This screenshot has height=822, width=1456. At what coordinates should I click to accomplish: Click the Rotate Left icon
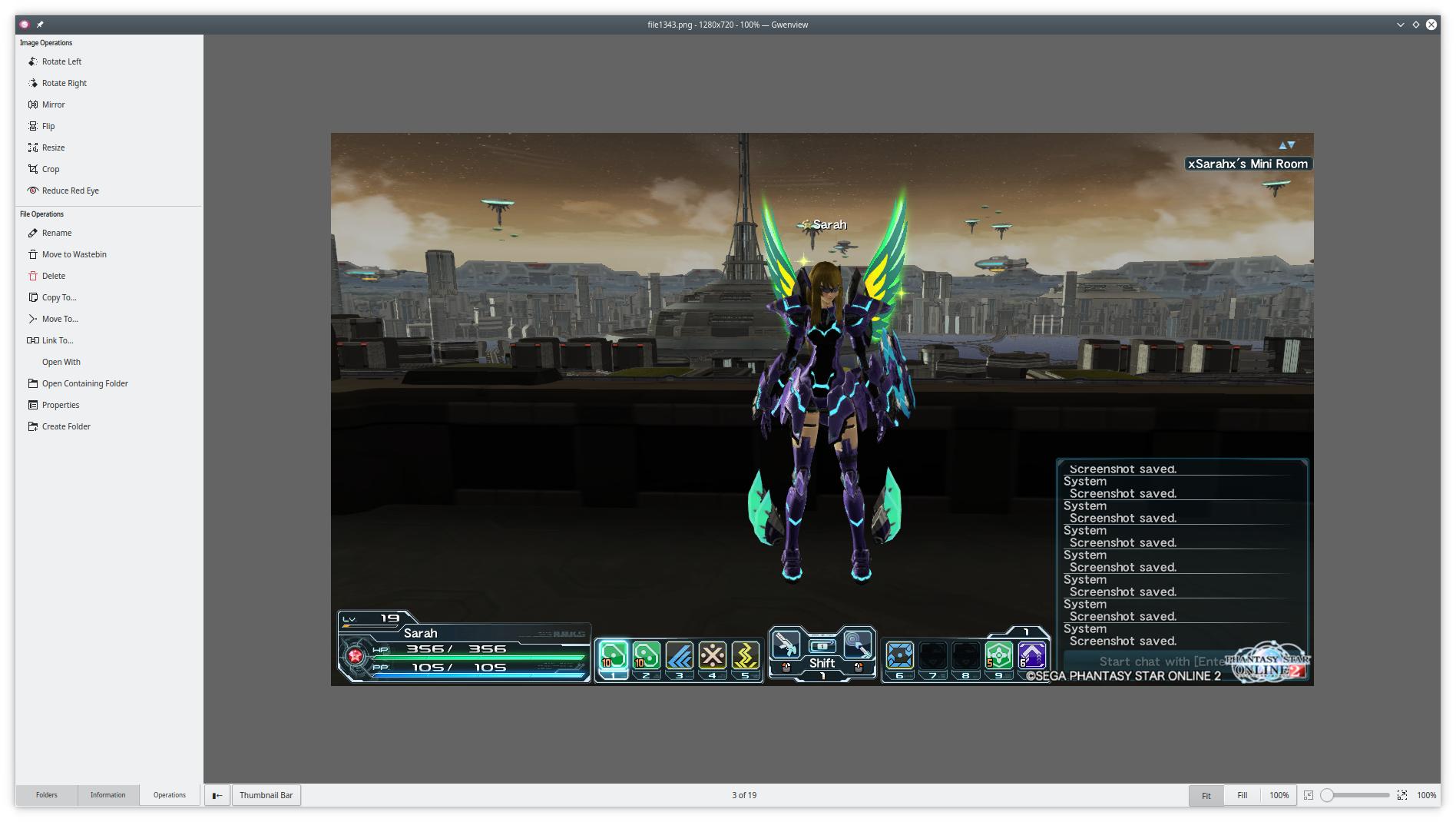coord(32,61)
